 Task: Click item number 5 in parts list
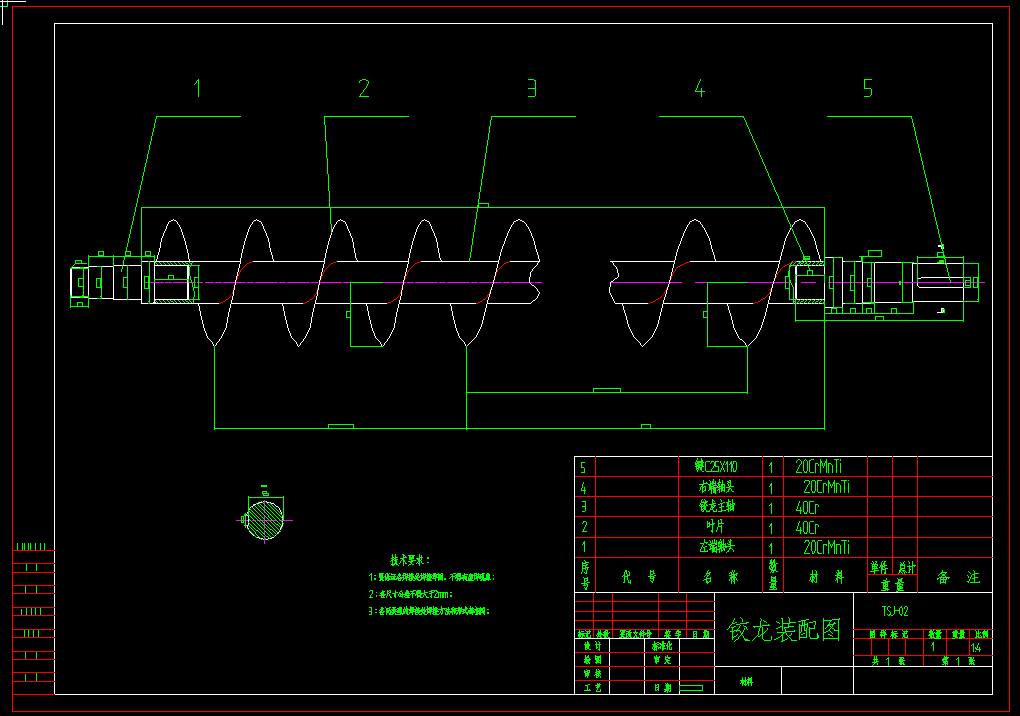583,467
